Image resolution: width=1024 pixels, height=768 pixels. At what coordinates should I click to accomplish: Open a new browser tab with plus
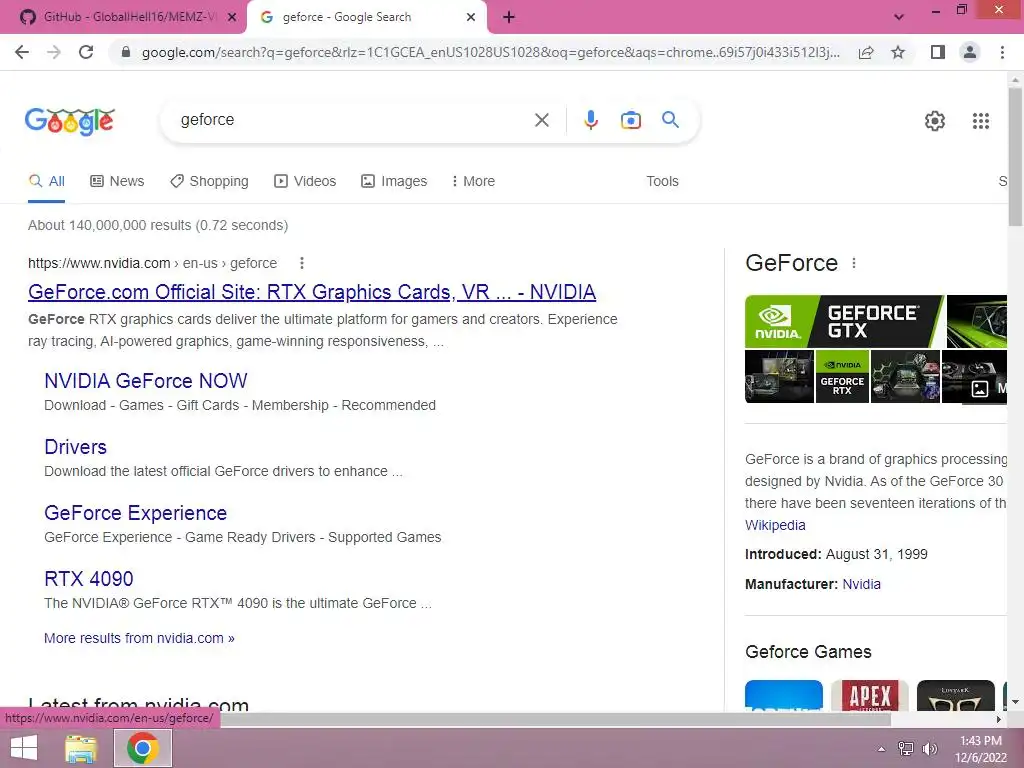click(509, 17)
